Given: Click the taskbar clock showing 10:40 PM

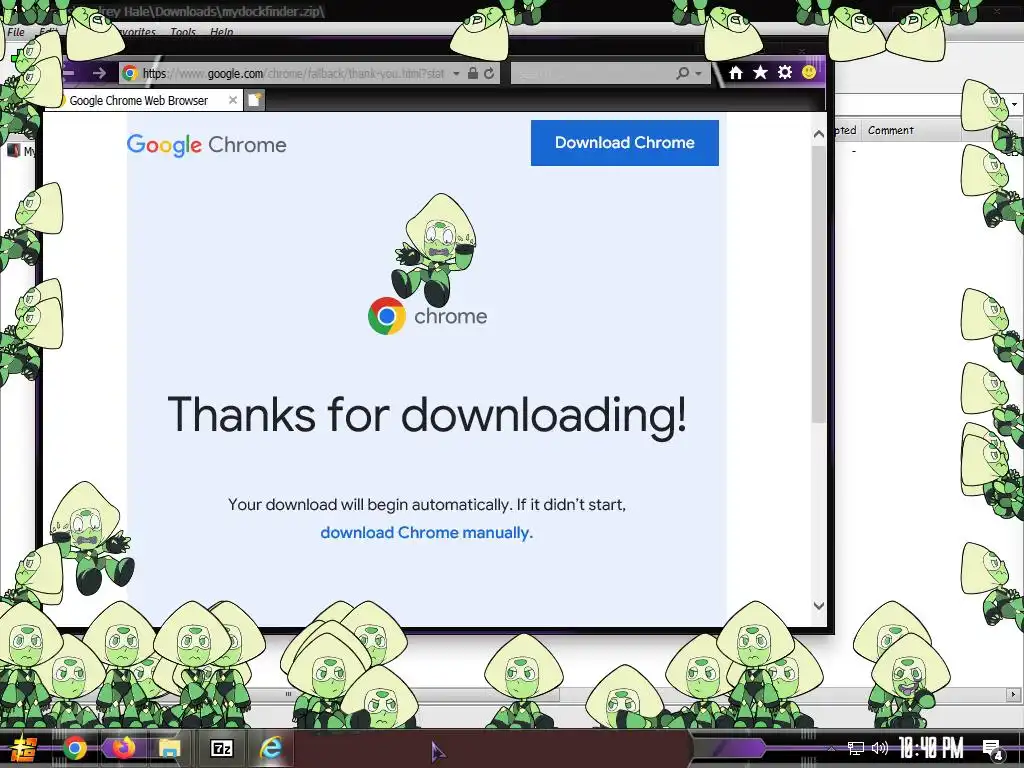Looking at the screenshot, I should click(931, 748).
